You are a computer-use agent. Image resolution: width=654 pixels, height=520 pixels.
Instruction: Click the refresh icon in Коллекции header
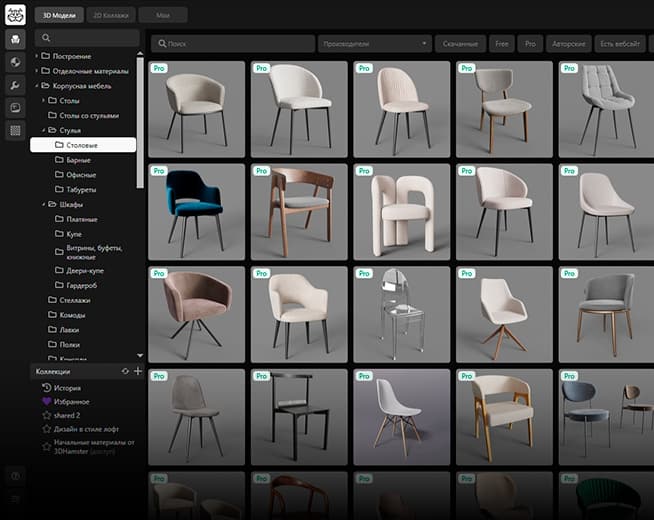pos(125,371)
